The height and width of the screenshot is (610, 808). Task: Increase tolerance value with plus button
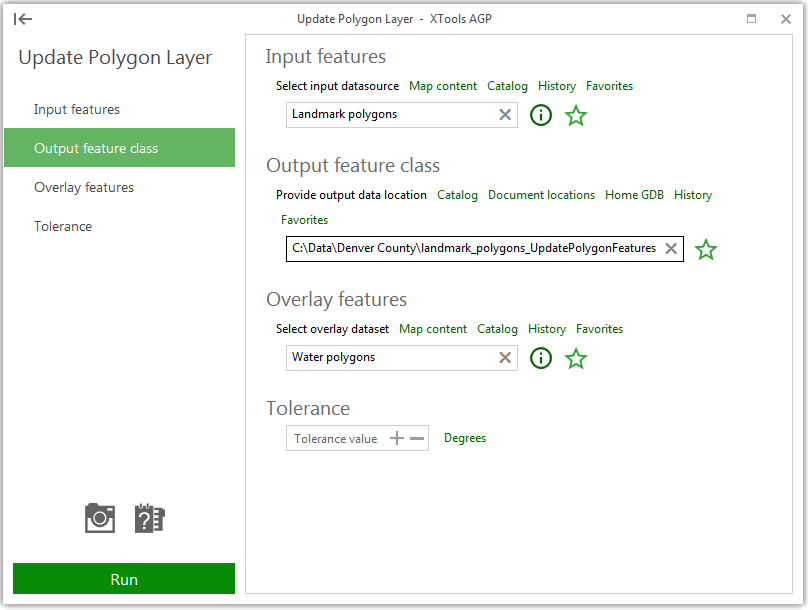point(397,439)
